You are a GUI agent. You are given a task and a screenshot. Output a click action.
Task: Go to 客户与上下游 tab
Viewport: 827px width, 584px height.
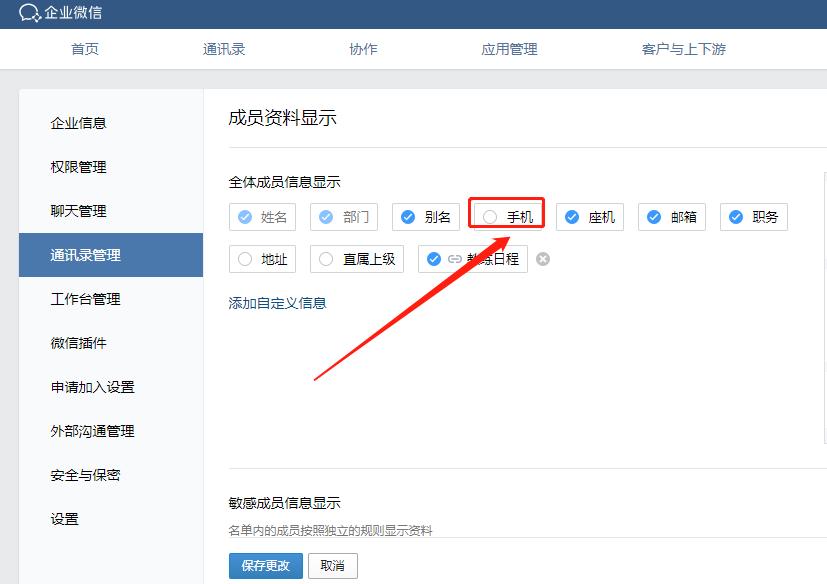tap(682, 48)
